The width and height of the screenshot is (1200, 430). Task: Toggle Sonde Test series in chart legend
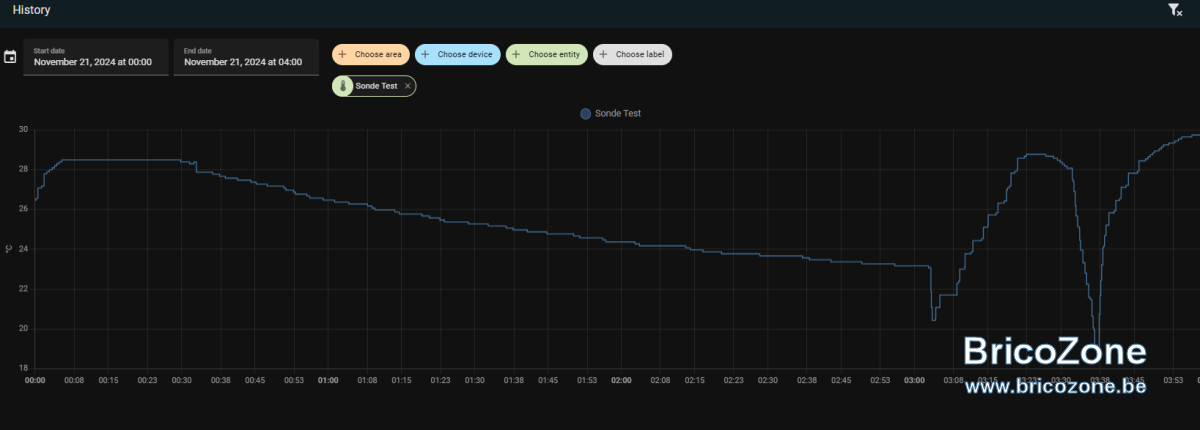pos(610,114)
